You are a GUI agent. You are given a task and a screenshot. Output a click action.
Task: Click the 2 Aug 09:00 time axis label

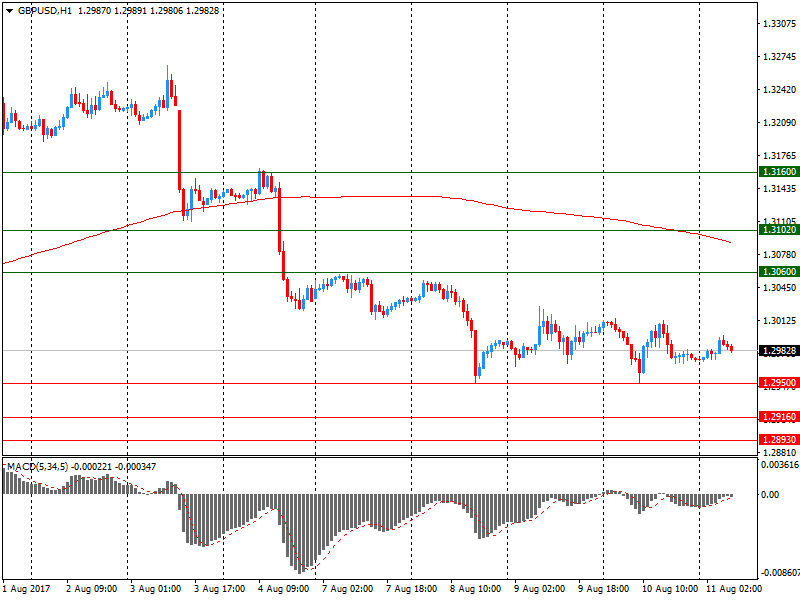91,589
